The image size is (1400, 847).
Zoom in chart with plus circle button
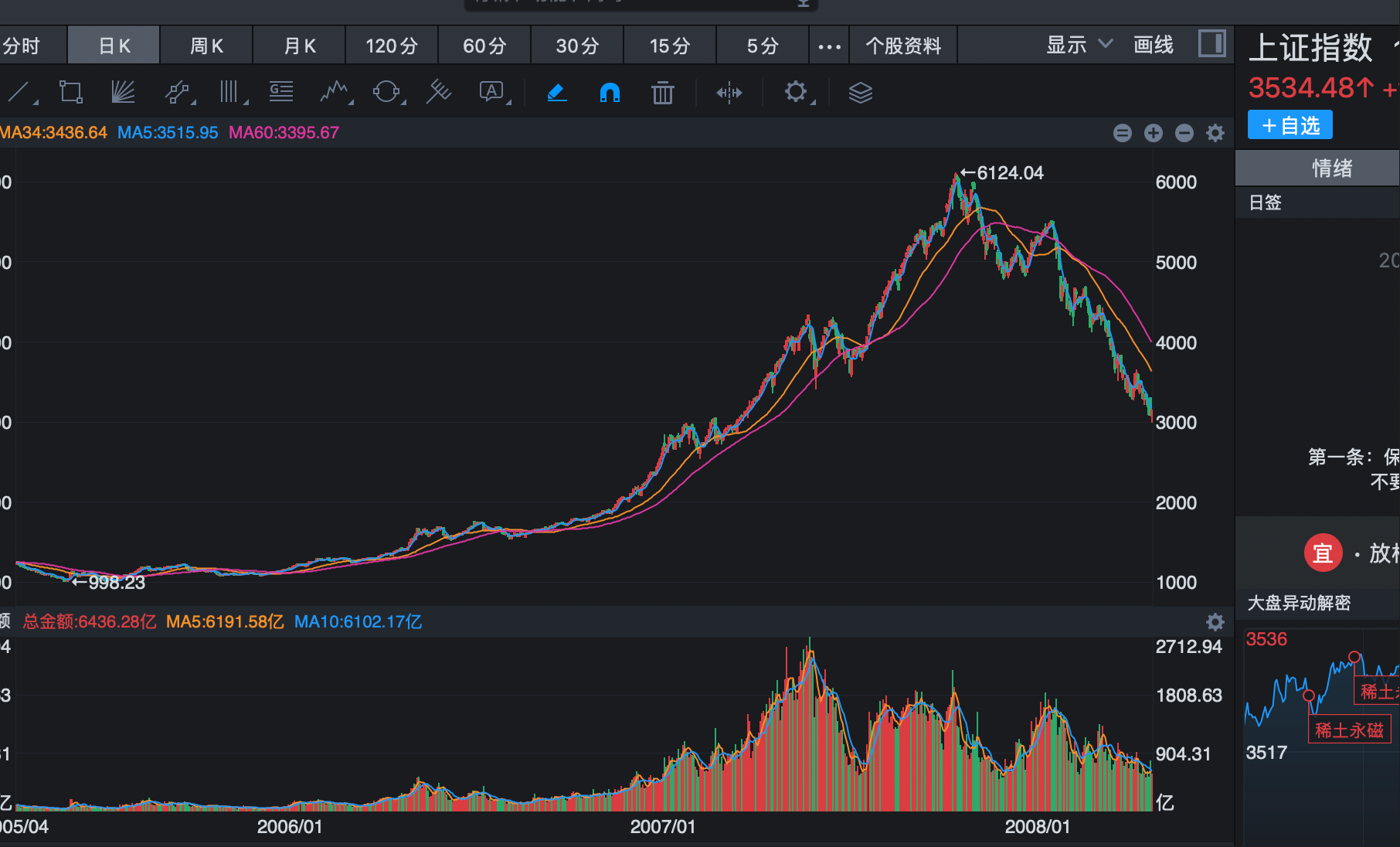1154,133
